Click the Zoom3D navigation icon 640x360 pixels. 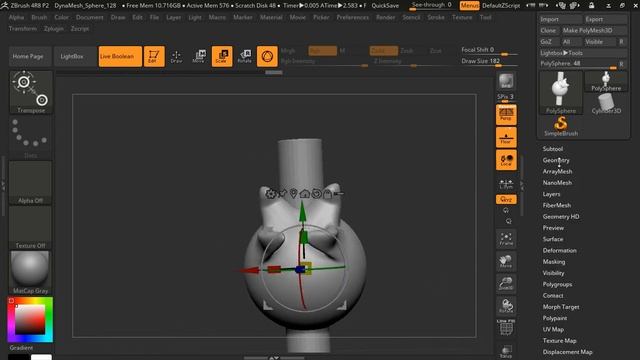click(506, 284)
